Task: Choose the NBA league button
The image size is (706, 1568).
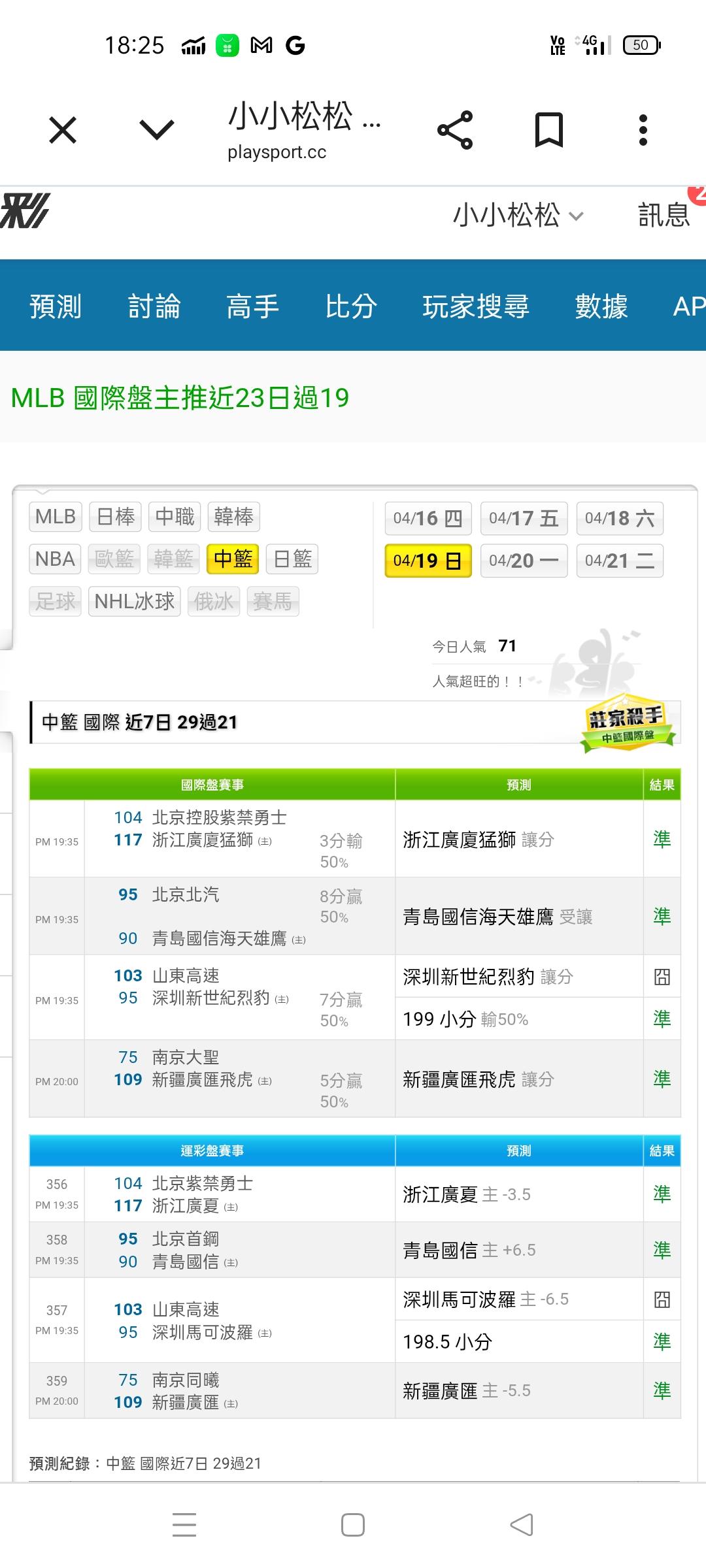Action: coord(55,559)
